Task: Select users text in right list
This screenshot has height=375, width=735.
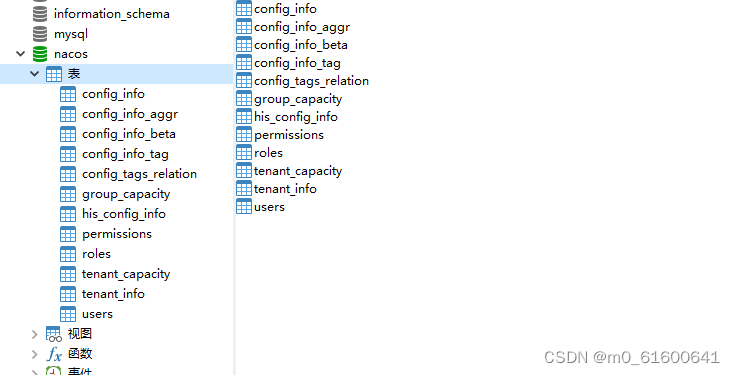Action: click(270, 207)
